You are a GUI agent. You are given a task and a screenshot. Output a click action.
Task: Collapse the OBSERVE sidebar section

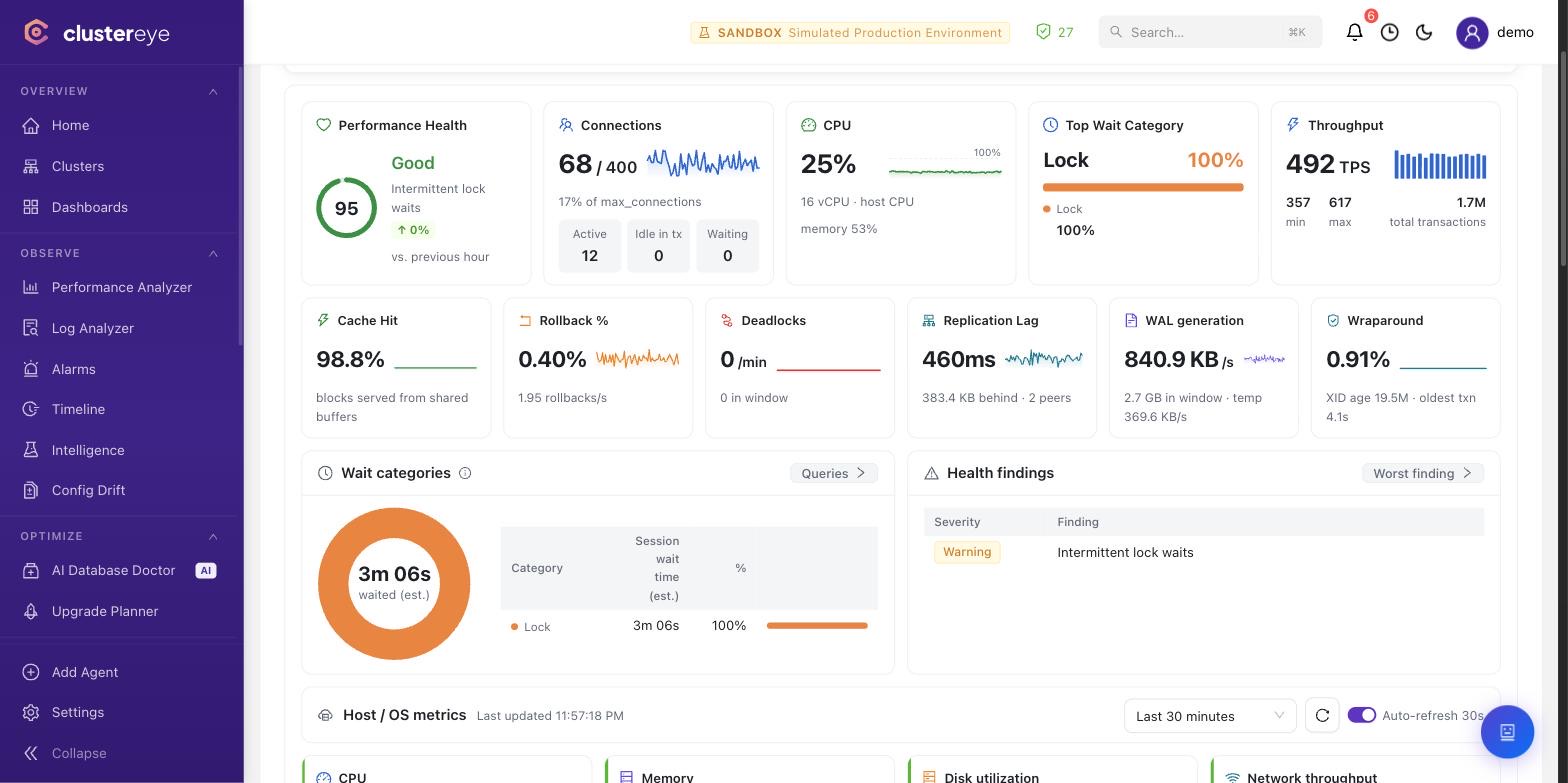[213, 253]
